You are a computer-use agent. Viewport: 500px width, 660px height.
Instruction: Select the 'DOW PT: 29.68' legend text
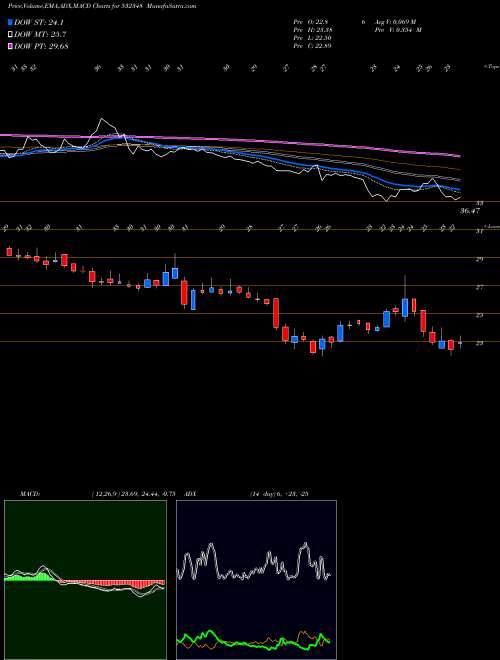pos(41,46)
